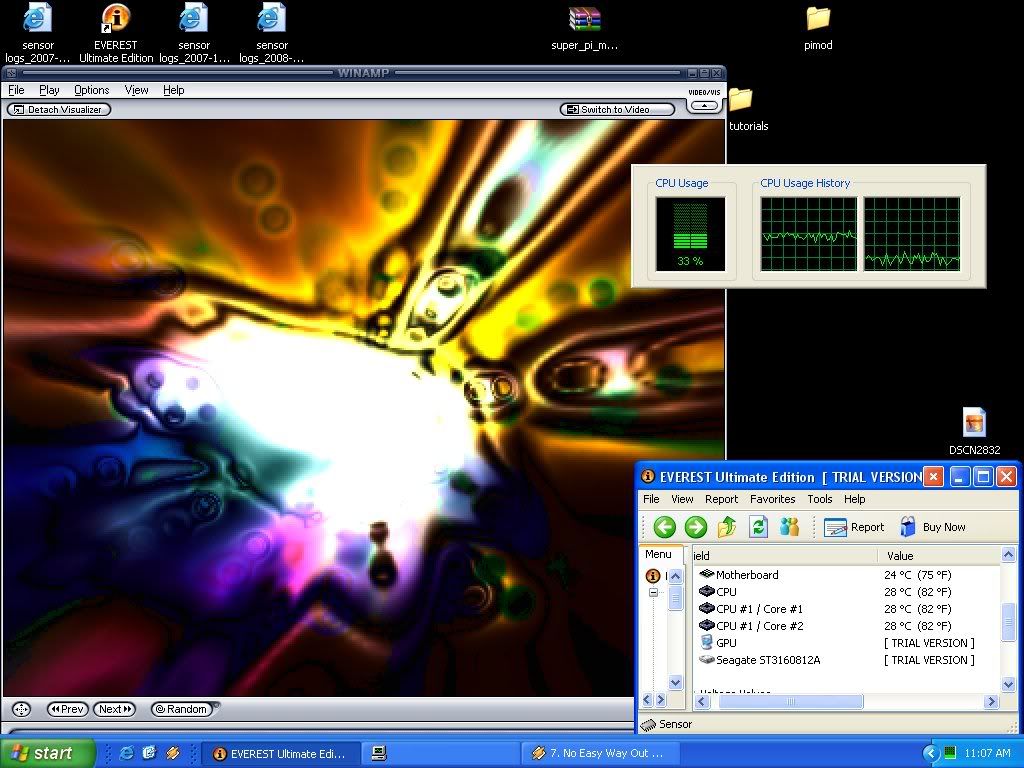1024x768 pixels.
Task: Click the Value column header in EVEREST
Action: pyautogui.click(x=938, y=556)
